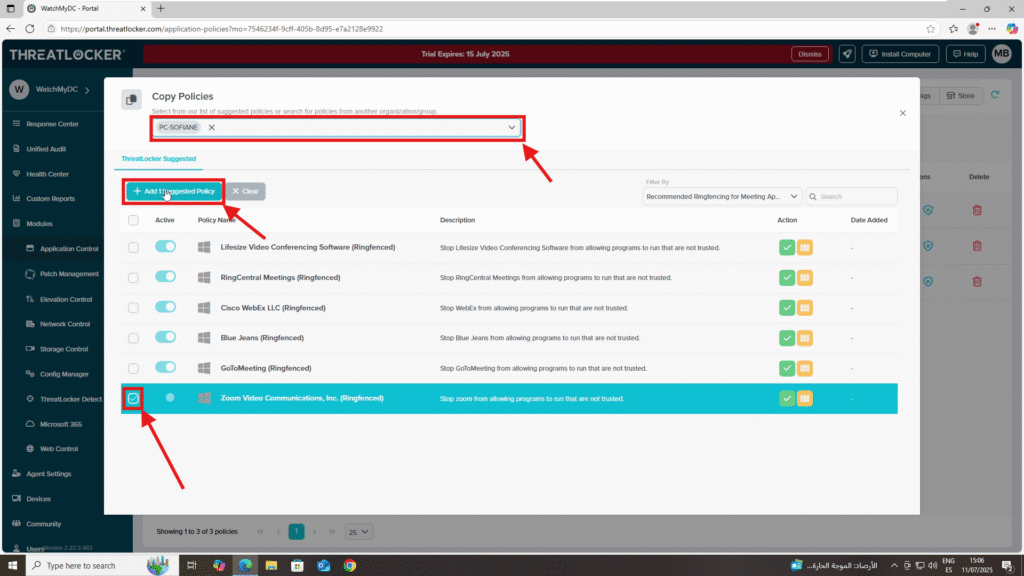Click the Windows taskbar search box
The height and width of the screenshot is (576, 1024).
(x=102, y=566)
